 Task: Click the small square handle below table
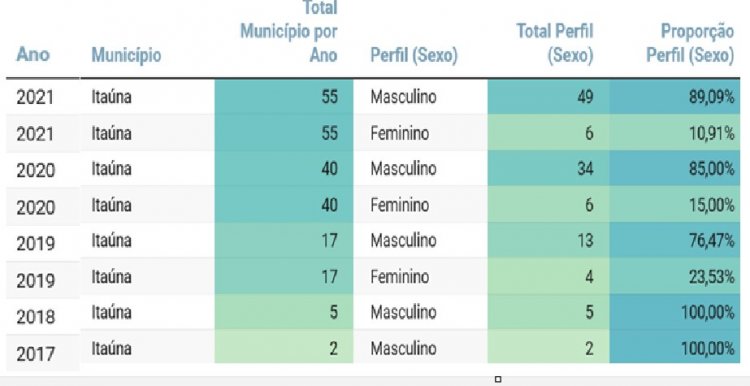pos(498,379)
